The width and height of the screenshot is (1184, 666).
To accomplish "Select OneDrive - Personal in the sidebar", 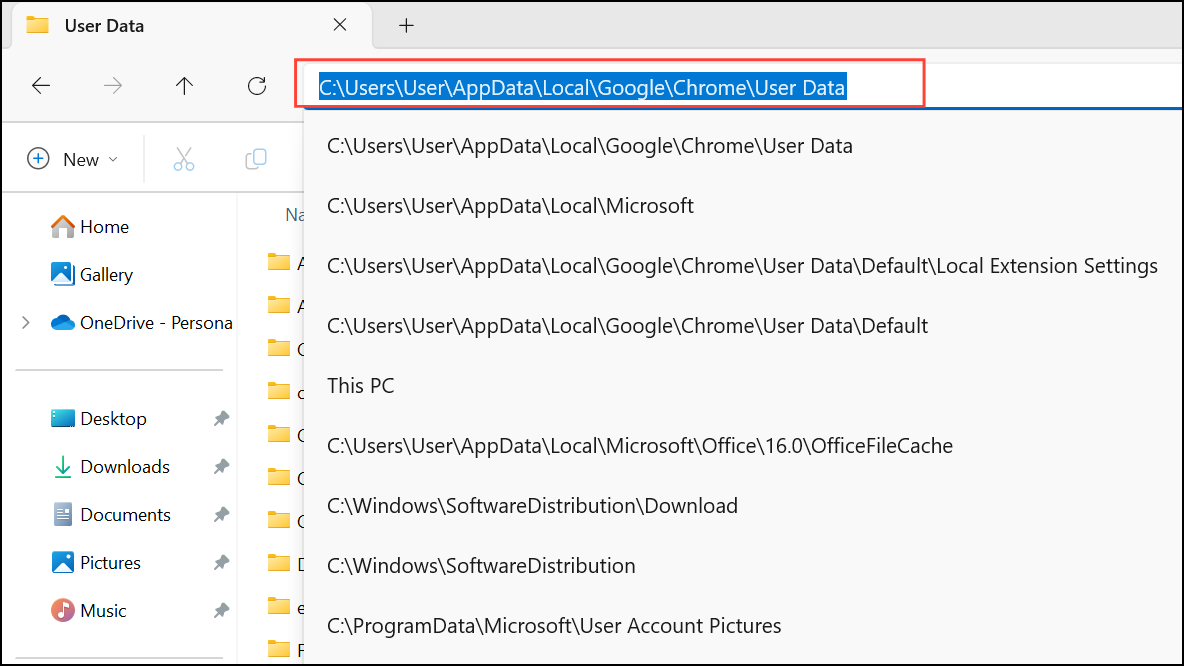I will click(x=141, y=323).
